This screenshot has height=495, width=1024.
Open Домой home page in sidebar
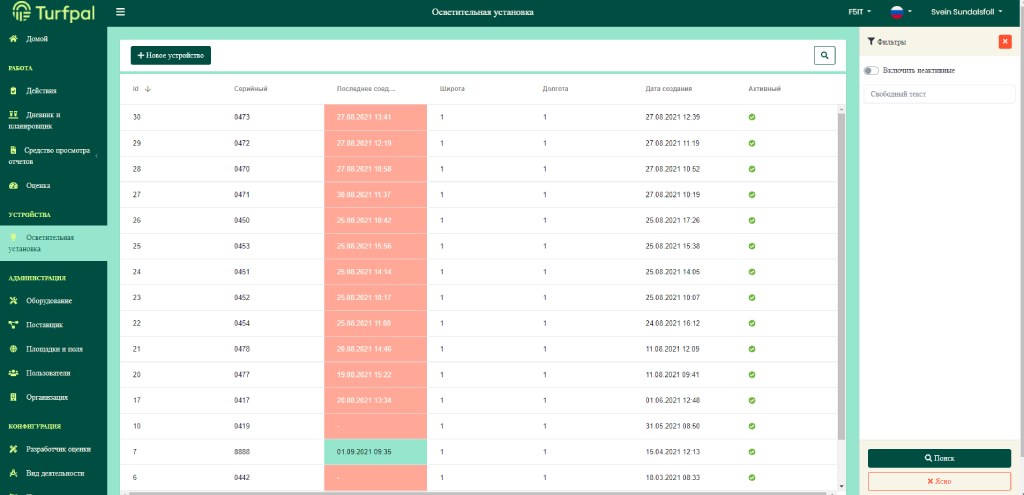[x=37, y=39]
